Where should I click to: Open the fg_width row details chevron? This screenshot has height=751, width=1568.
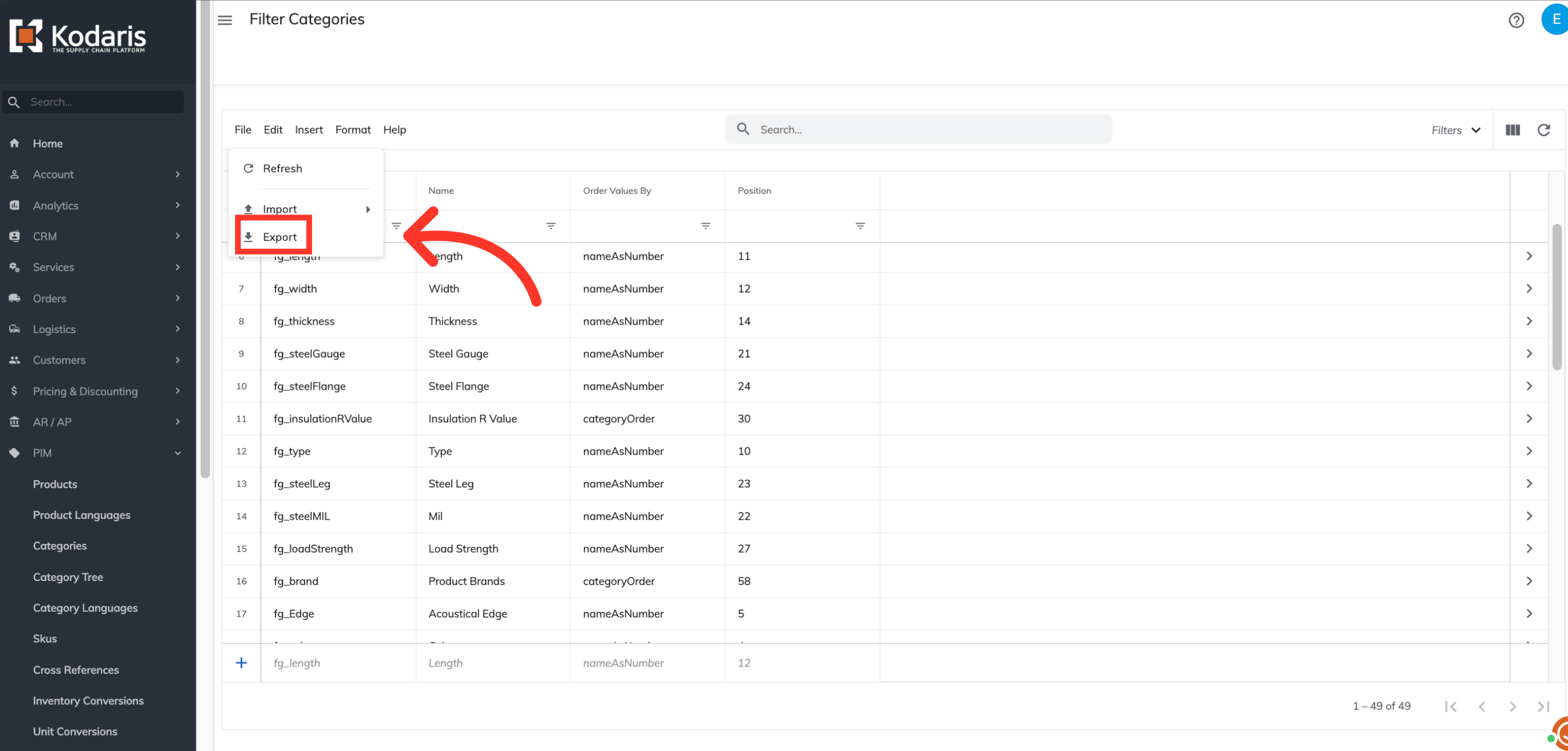tap(1529, 289)
